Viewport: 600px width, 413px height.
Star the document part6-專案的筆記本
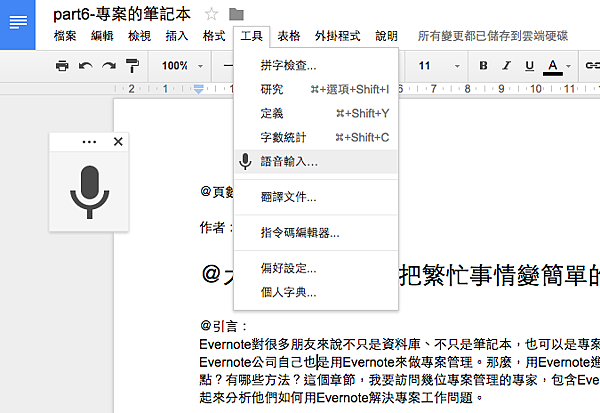click(211, 15)
